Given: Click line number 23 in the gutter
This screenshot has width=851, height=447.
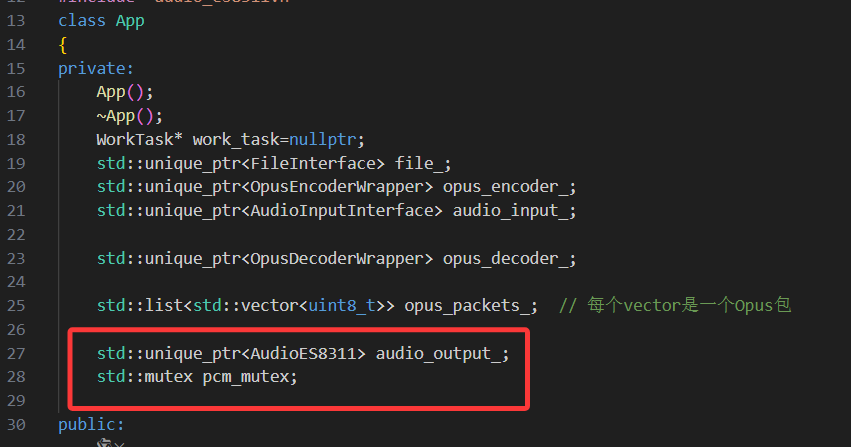Looking at the screenshot, I should (16, 259).
